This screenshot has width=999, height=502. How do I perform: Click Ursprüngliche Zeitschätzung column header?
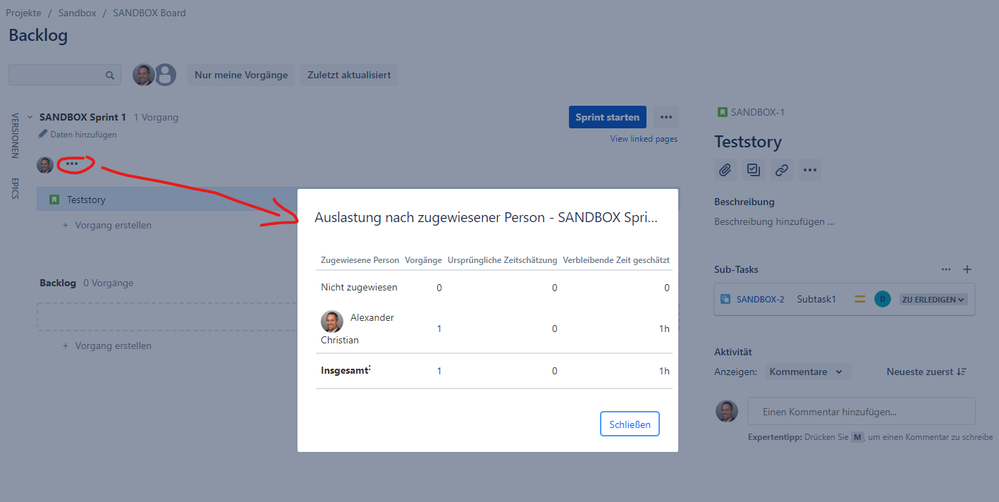(502, 260)
